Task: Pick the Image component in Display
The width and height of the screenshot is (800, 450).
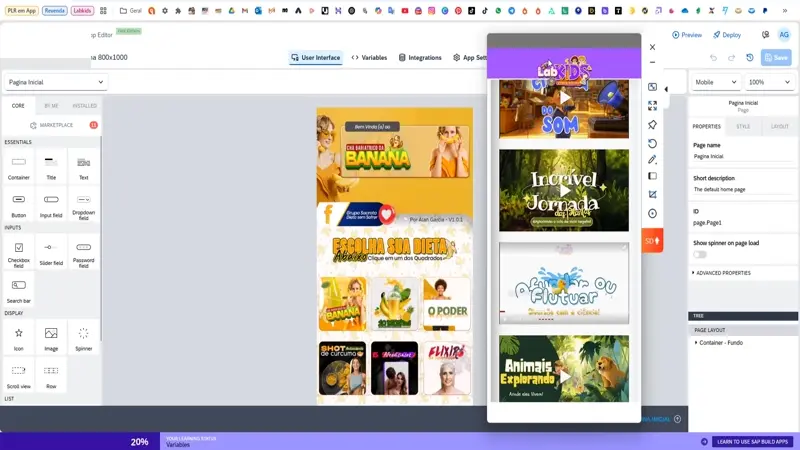Action: [x=51, y=339]
